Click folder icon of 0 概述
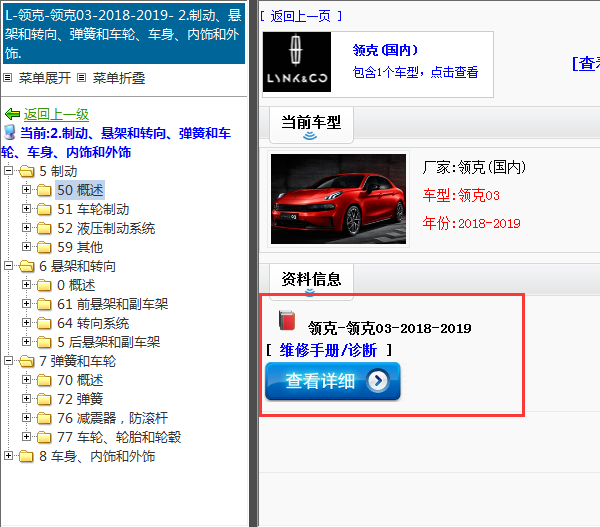This screenshot has height=527, width=600. click(44, 286)
